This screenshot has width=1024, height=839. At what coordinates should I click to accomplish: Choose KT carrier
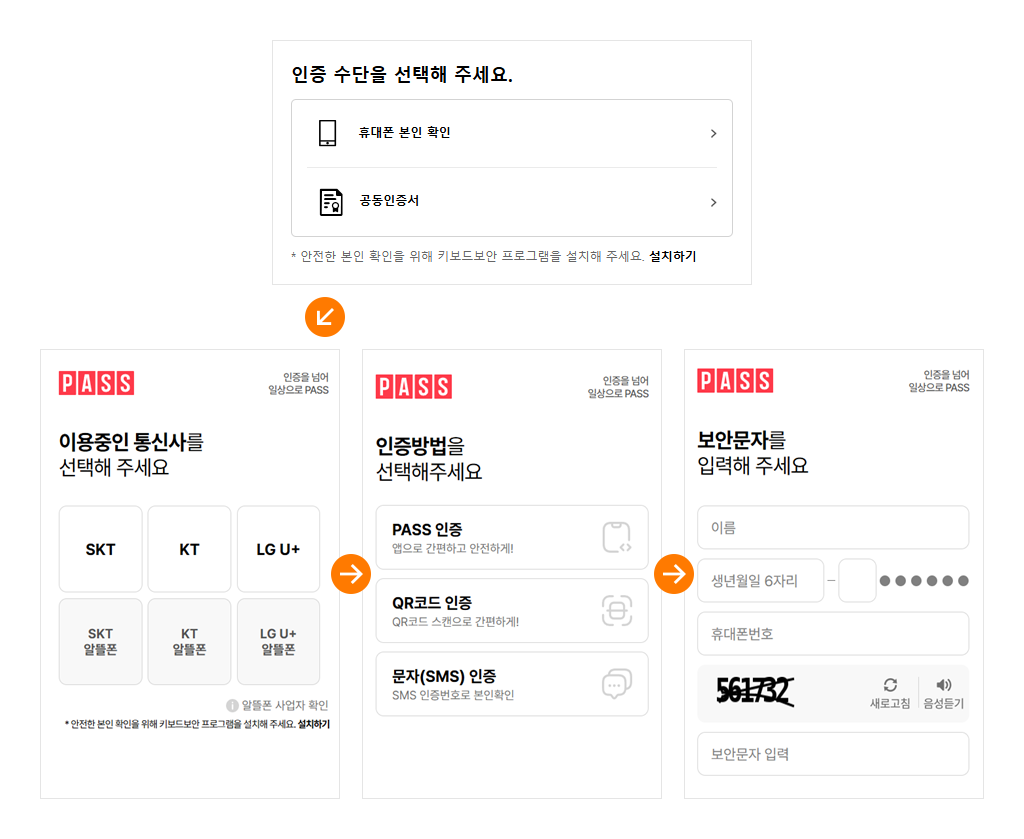189,549
